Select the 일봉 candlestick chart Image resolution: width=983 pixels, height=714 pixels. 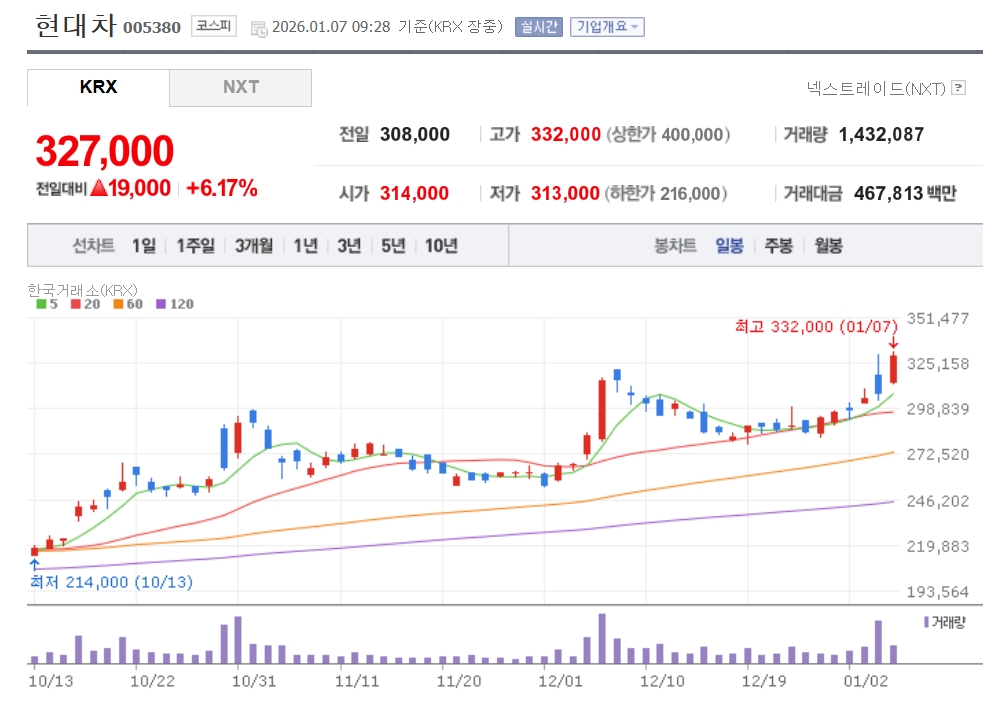pos(729,245)
